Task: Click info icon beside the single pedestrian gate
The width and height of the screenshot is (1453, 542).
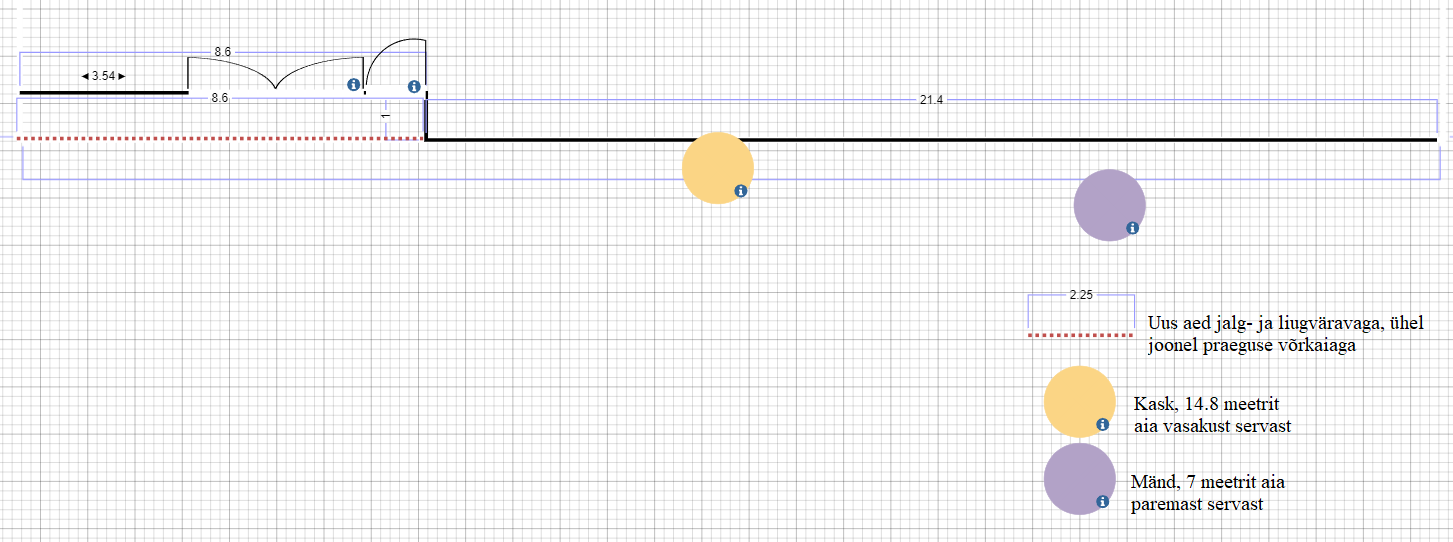Action: (414, 87)
